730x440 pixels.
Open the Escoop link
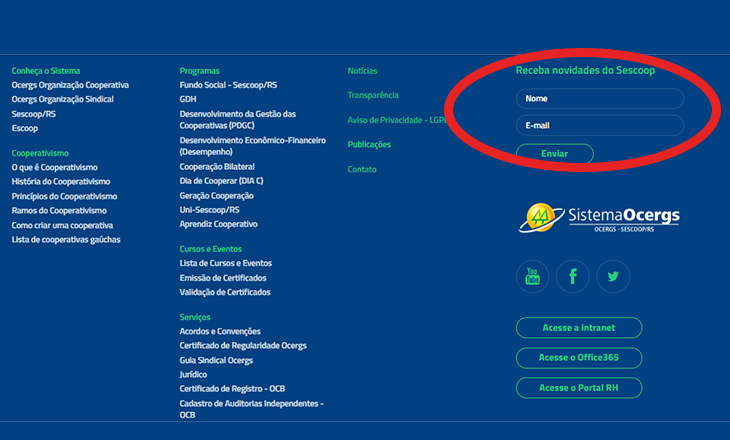(x=25, y=128)
